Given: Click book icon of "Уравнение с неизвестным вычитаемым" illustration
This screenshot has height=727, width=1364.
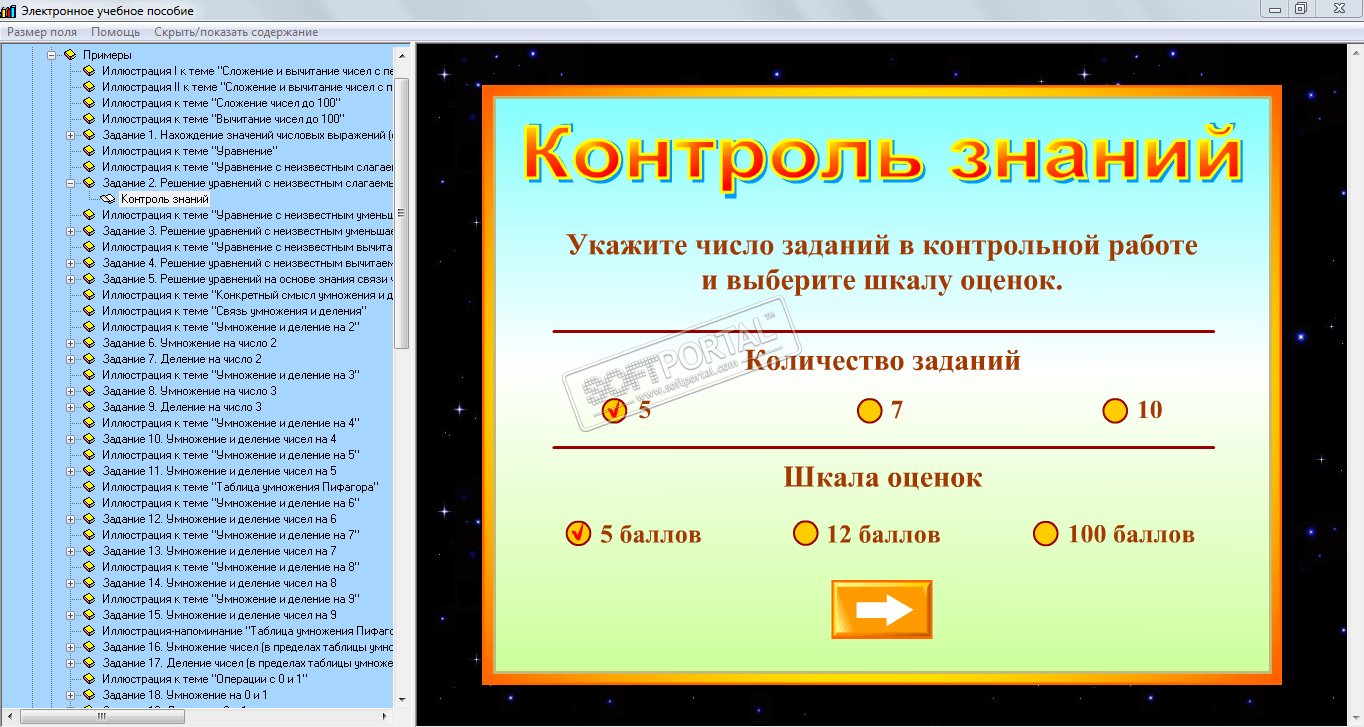Looking at the screenshot, I should [89, 247].
